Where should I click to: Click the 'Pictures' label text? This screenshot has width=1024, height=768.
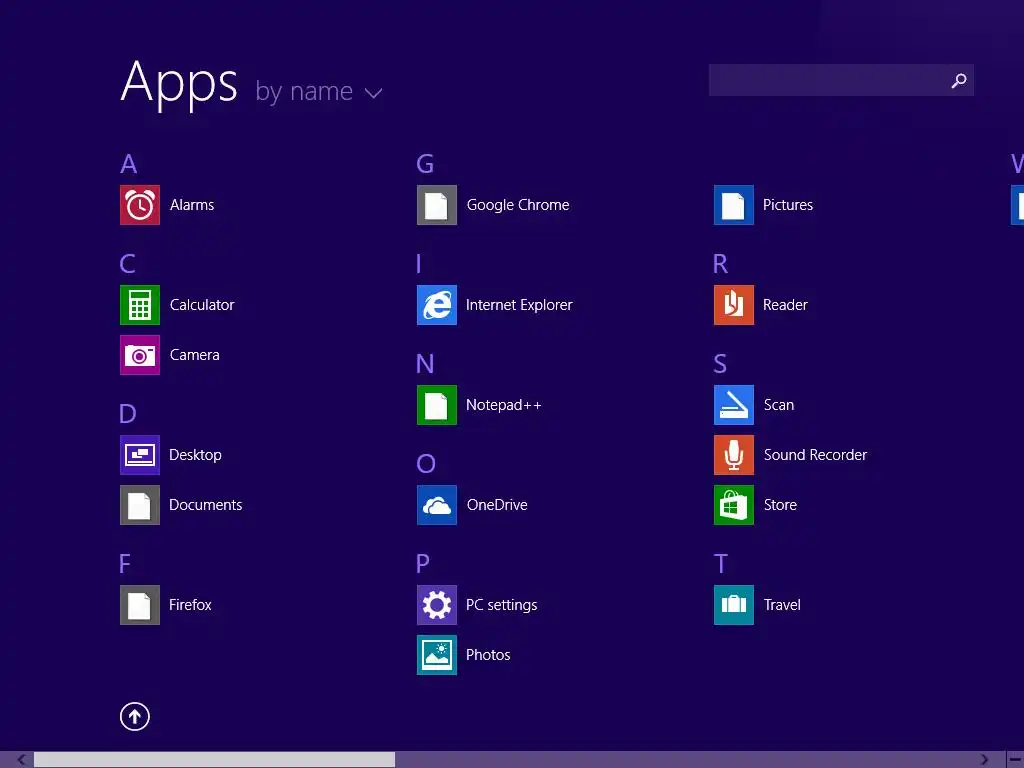coord(788,205)
